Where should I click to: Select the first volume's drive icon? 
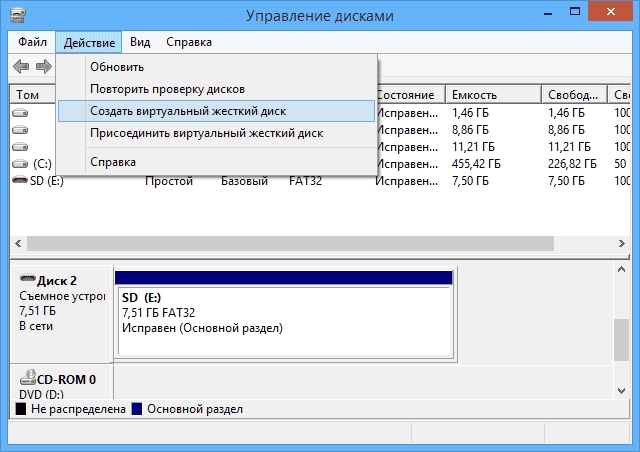[x=20, y=113]
